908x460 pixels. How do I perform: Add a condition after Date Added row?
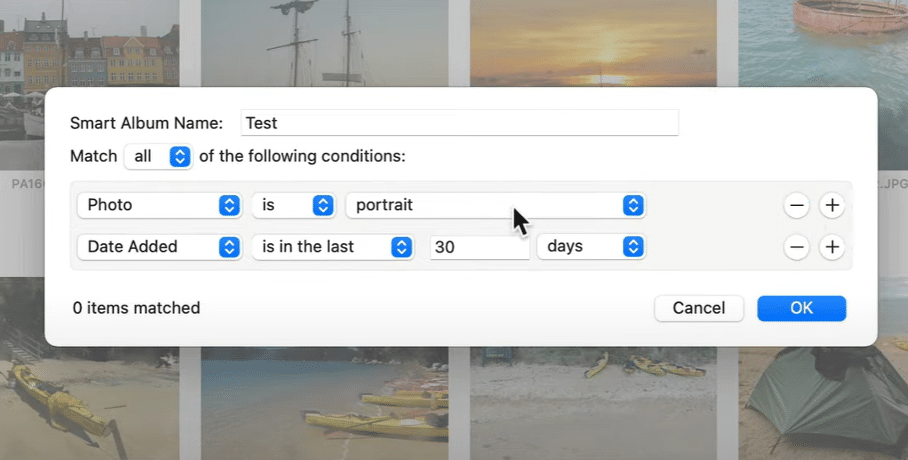point(832,247)
